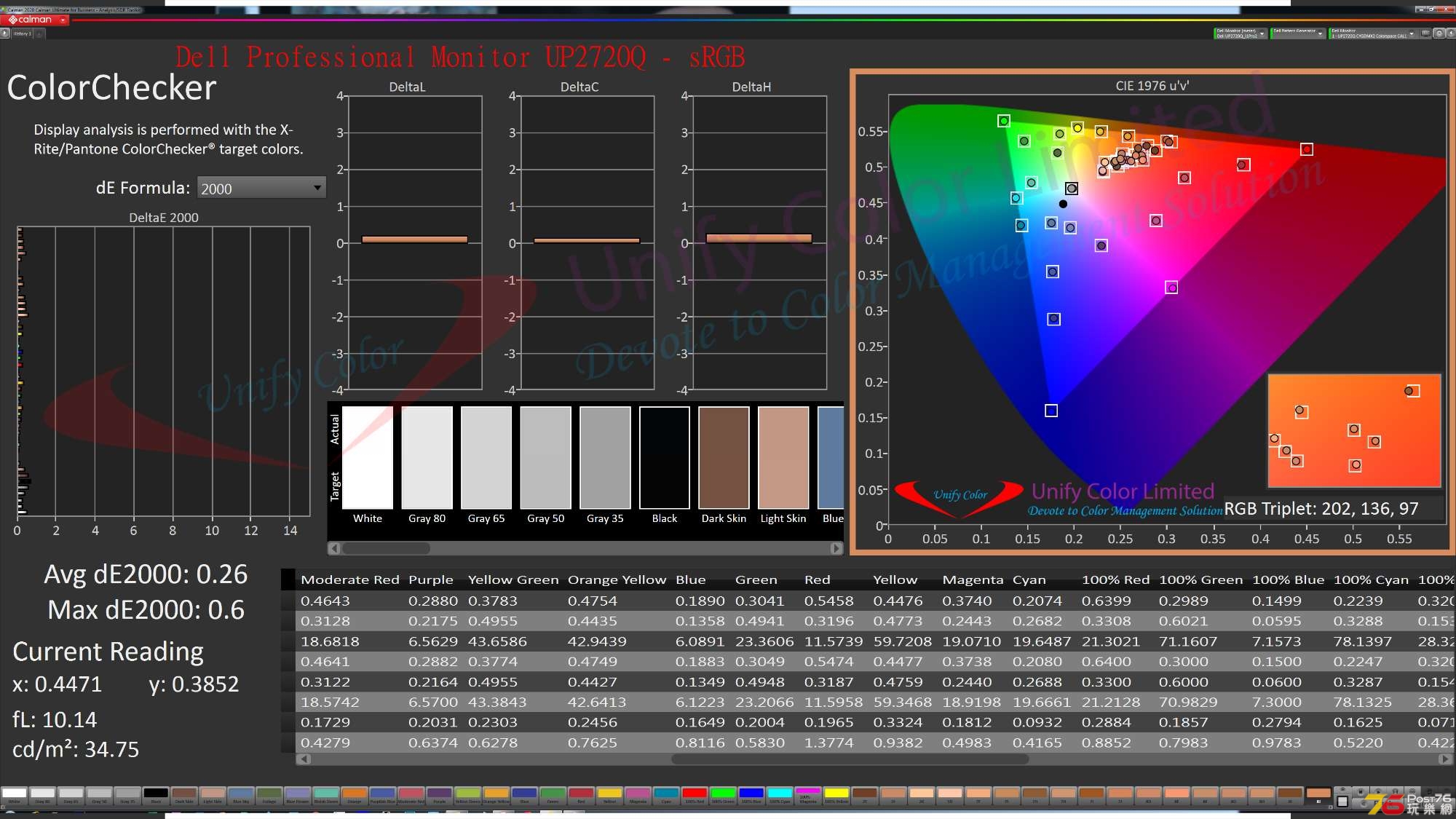1456x819 pixels.
Task: Click the DeltaH bar in the chart
Action: [x=759, y=238]
